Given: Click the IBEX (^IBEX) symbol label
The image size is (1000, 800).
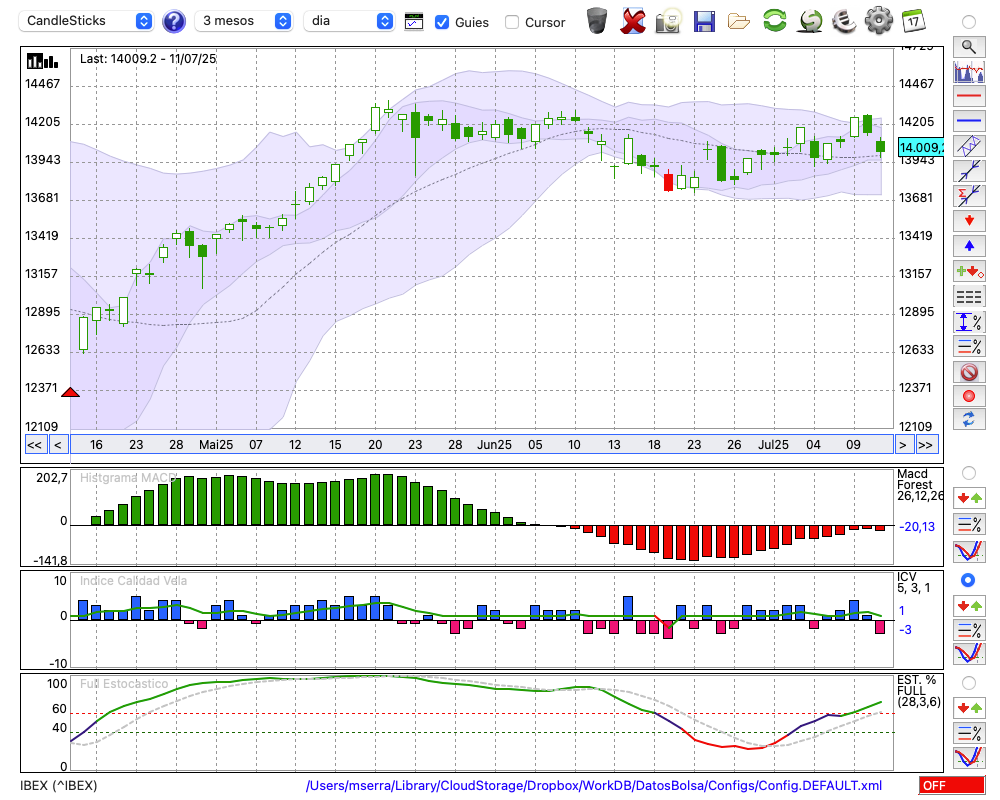Looking at the screenshot, I should click(x=59, y=785).
